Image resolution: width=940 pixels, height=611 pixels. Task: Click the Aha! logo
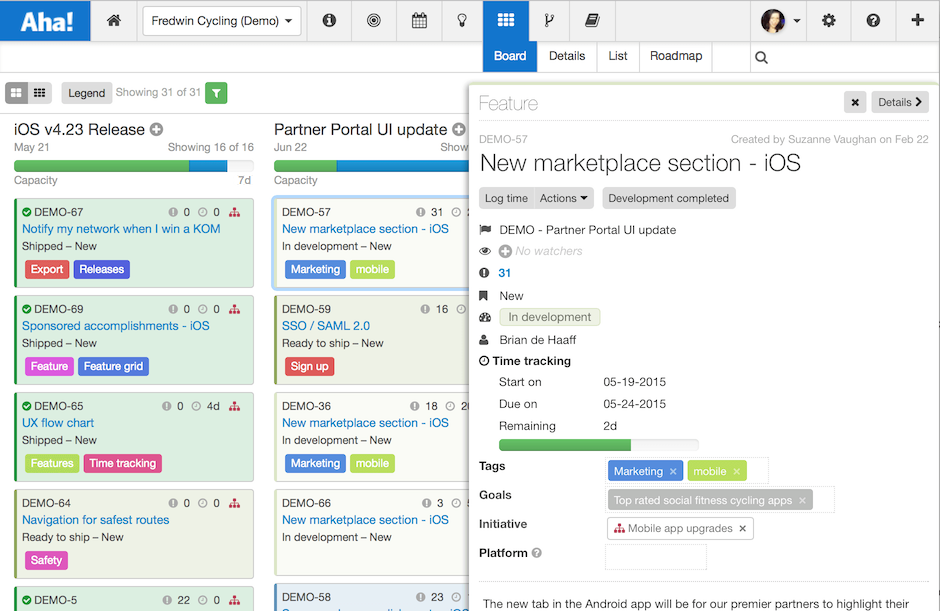pyautogui.click(x=46, y=21)
